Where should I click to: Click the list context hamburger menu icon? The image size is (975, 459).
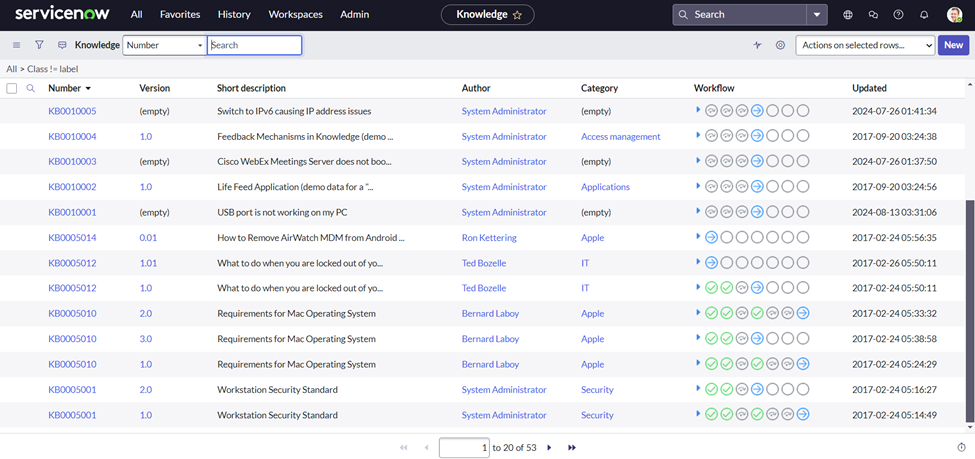click(16, 45)
